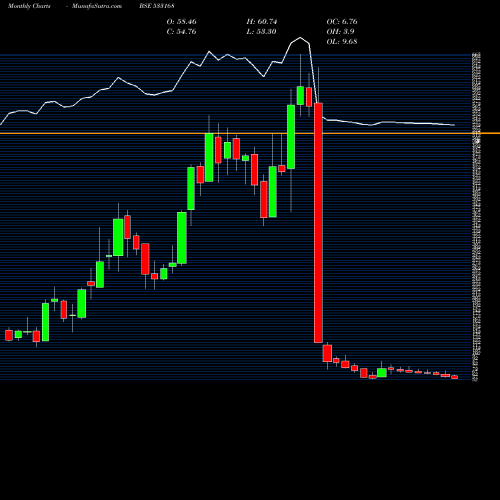Viewport: 500px width, 500px height.
Task: Click the orange horizontal price line
Action: 250,133
